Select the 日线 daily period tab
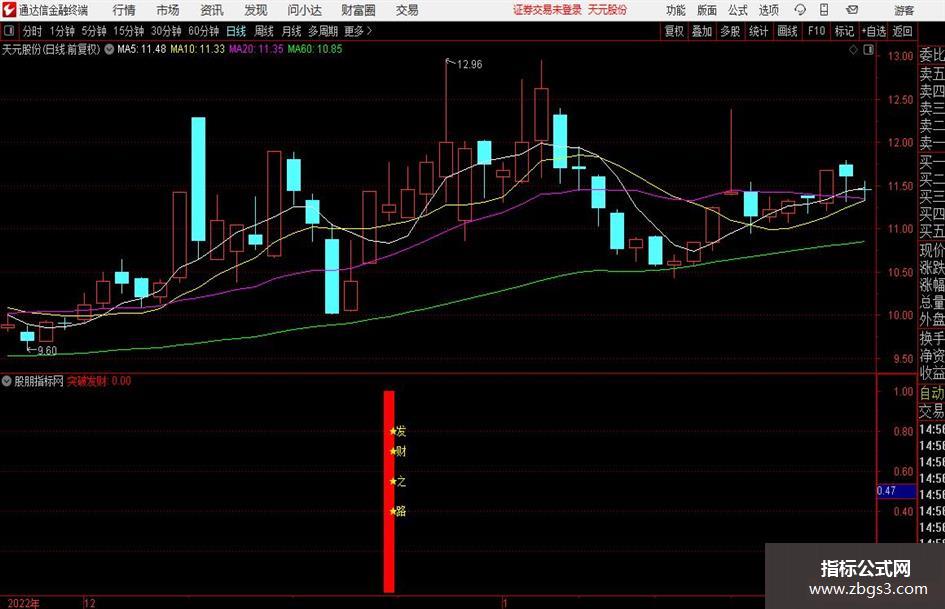This screenshot has height=609, width=945. pos(236,31)
